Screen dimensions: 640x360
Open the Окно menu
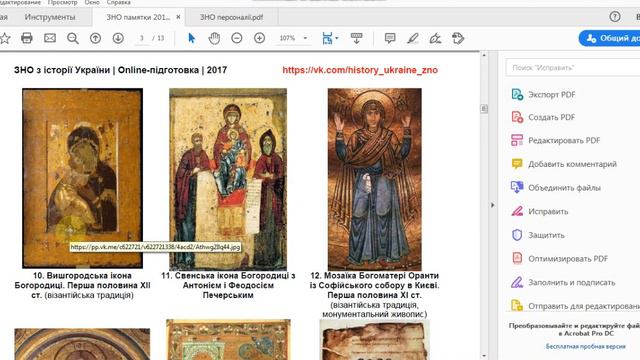(x=92, y=2)
